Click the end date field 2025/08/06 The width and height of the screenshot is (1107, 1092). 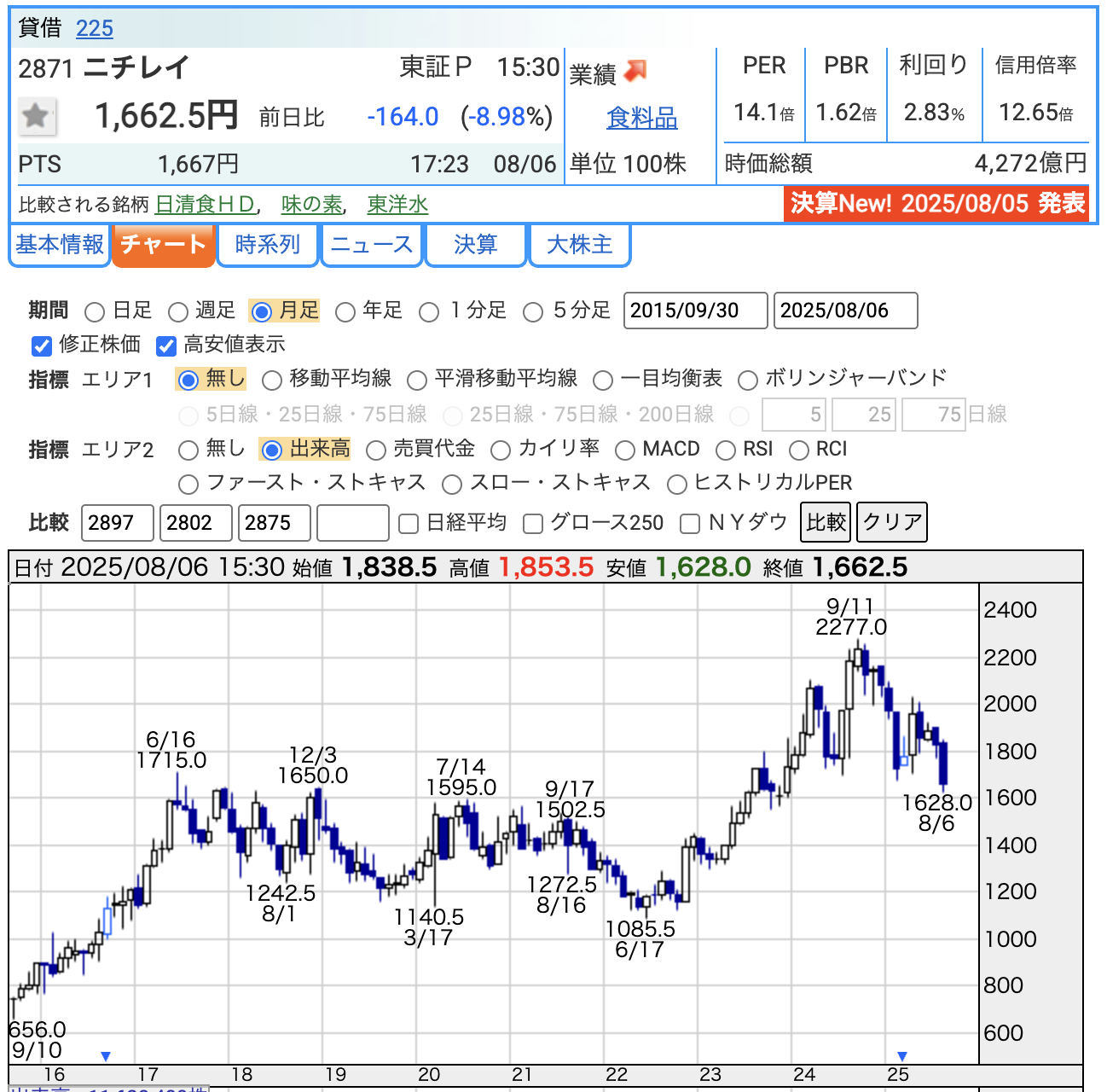coord(846,311)
